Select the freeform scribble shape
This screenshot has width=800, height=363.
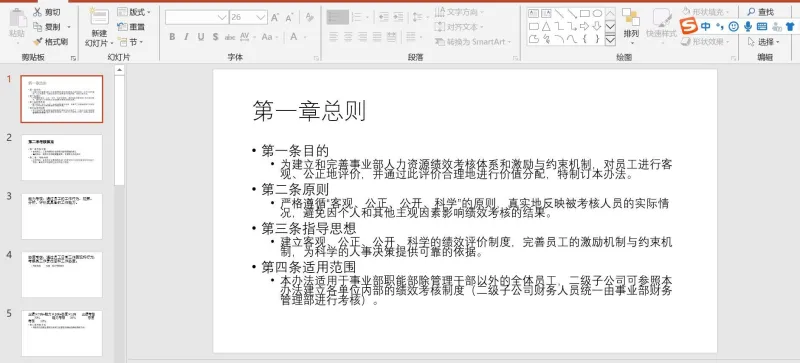546,39
